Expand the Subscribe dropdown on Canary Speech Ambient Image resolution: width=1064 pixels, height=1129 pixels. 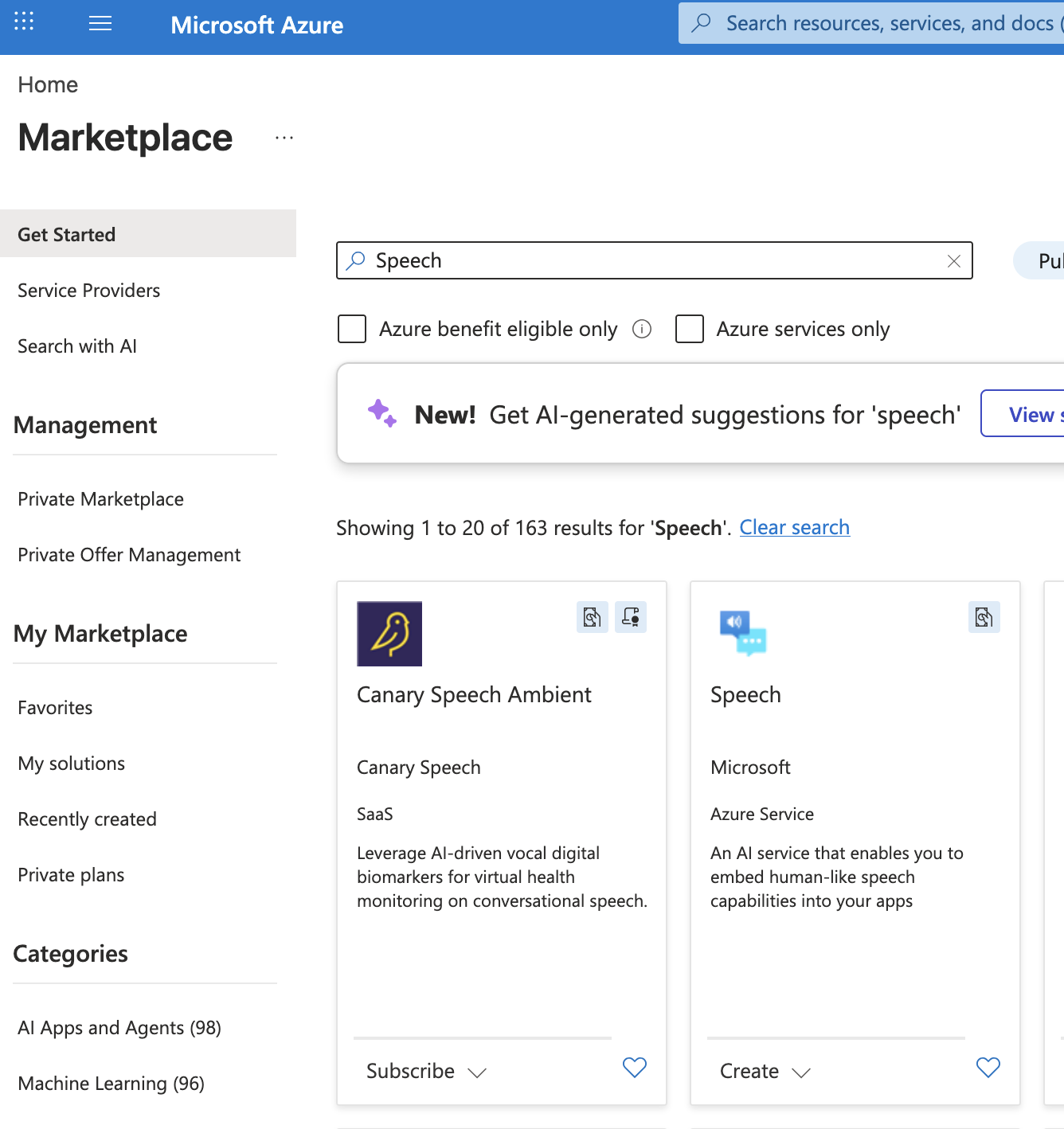pos(478,1072)
